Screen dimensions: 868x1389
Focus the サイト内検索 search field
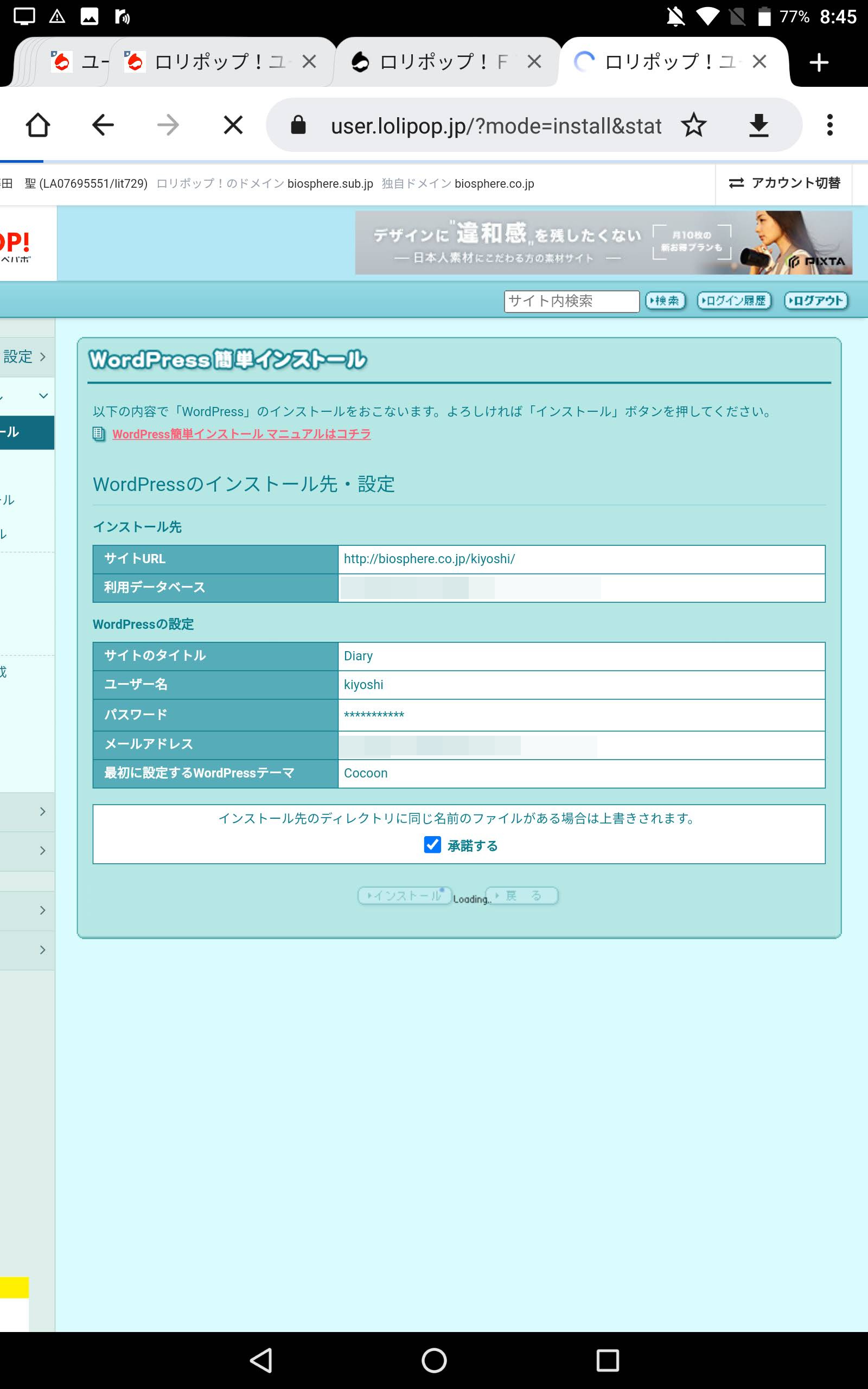click(571, 301)
